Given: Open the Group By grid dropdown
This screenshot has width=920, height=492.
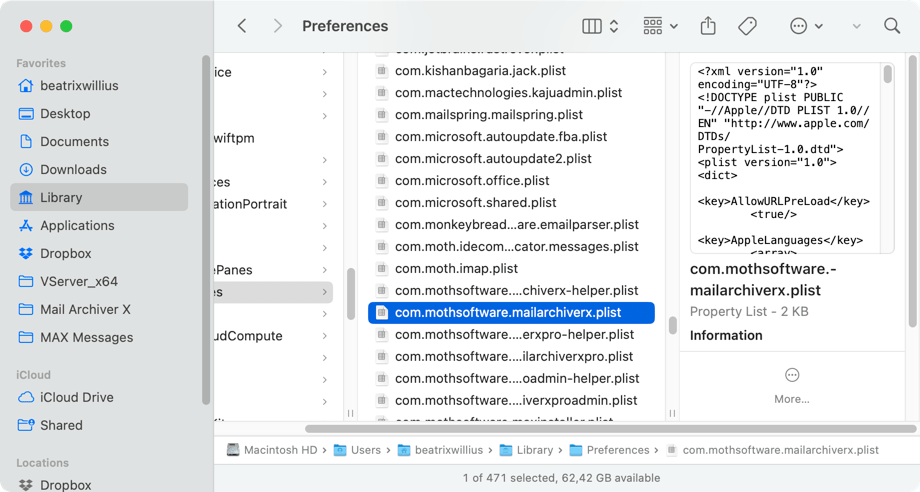Looking at the screenshot, I should point(660,26).
